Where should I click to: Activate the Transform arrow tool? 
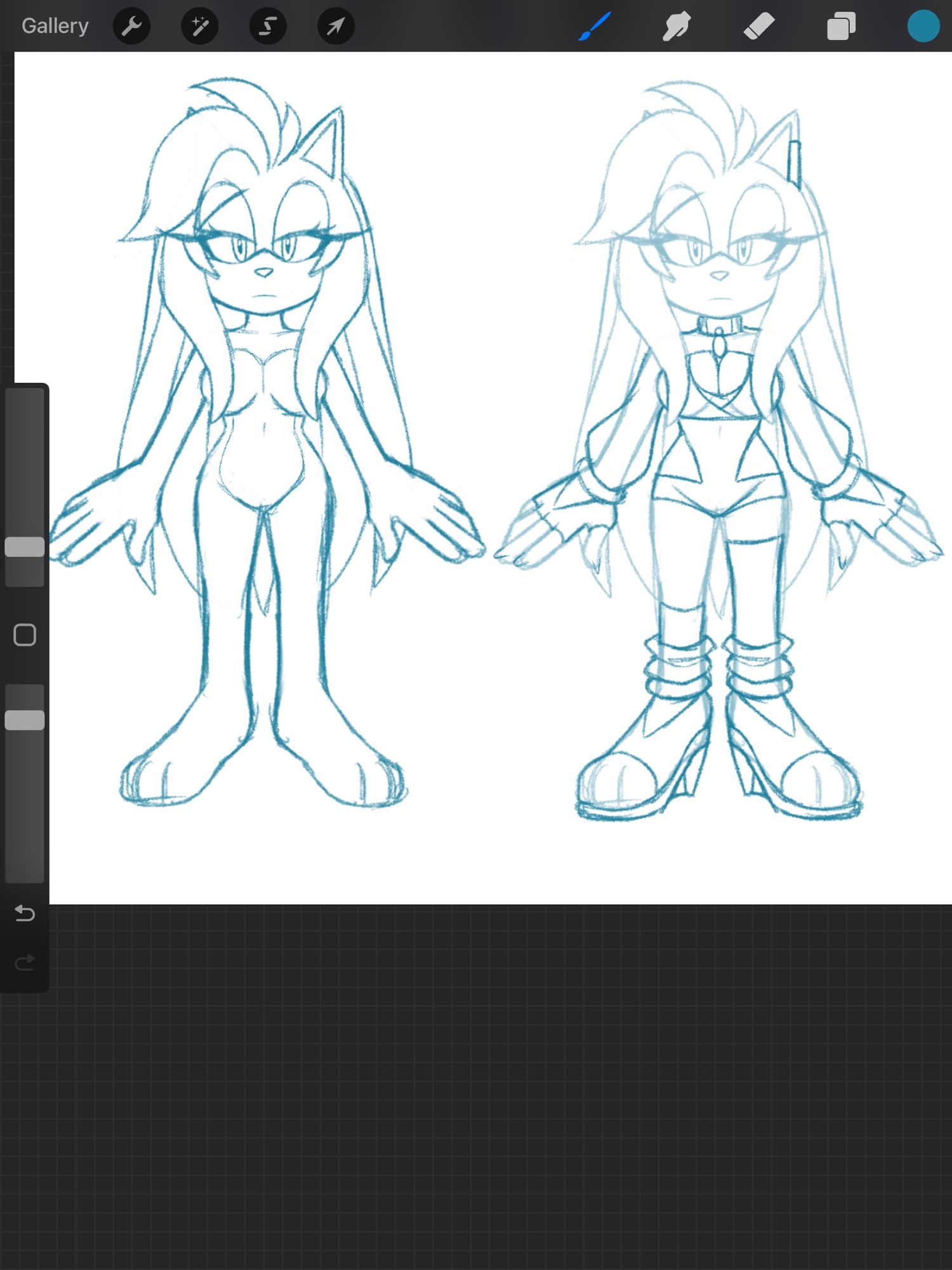(x=336, y=26)
